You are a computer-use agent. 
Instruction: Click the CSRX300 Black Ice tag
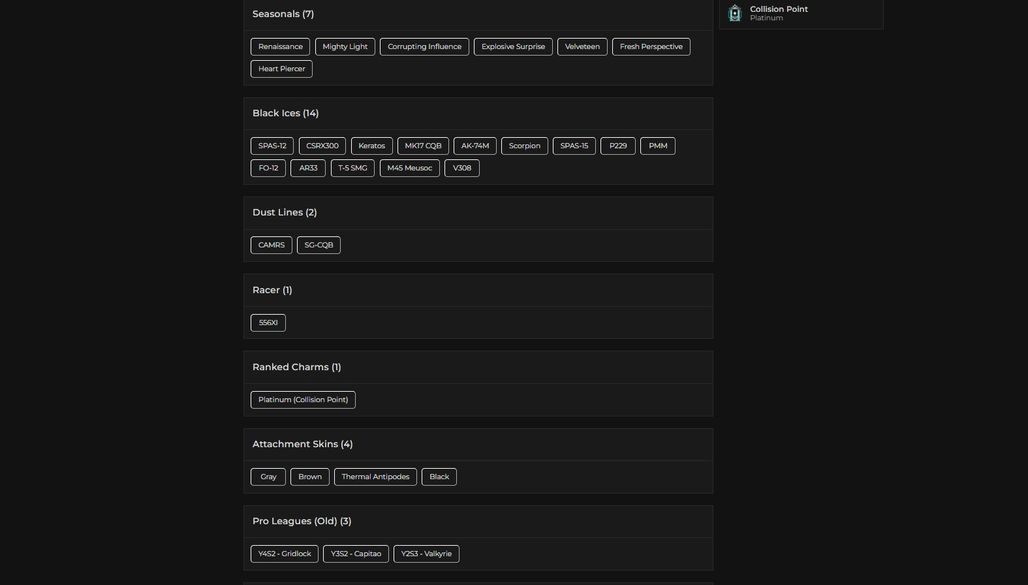point(322,146)
